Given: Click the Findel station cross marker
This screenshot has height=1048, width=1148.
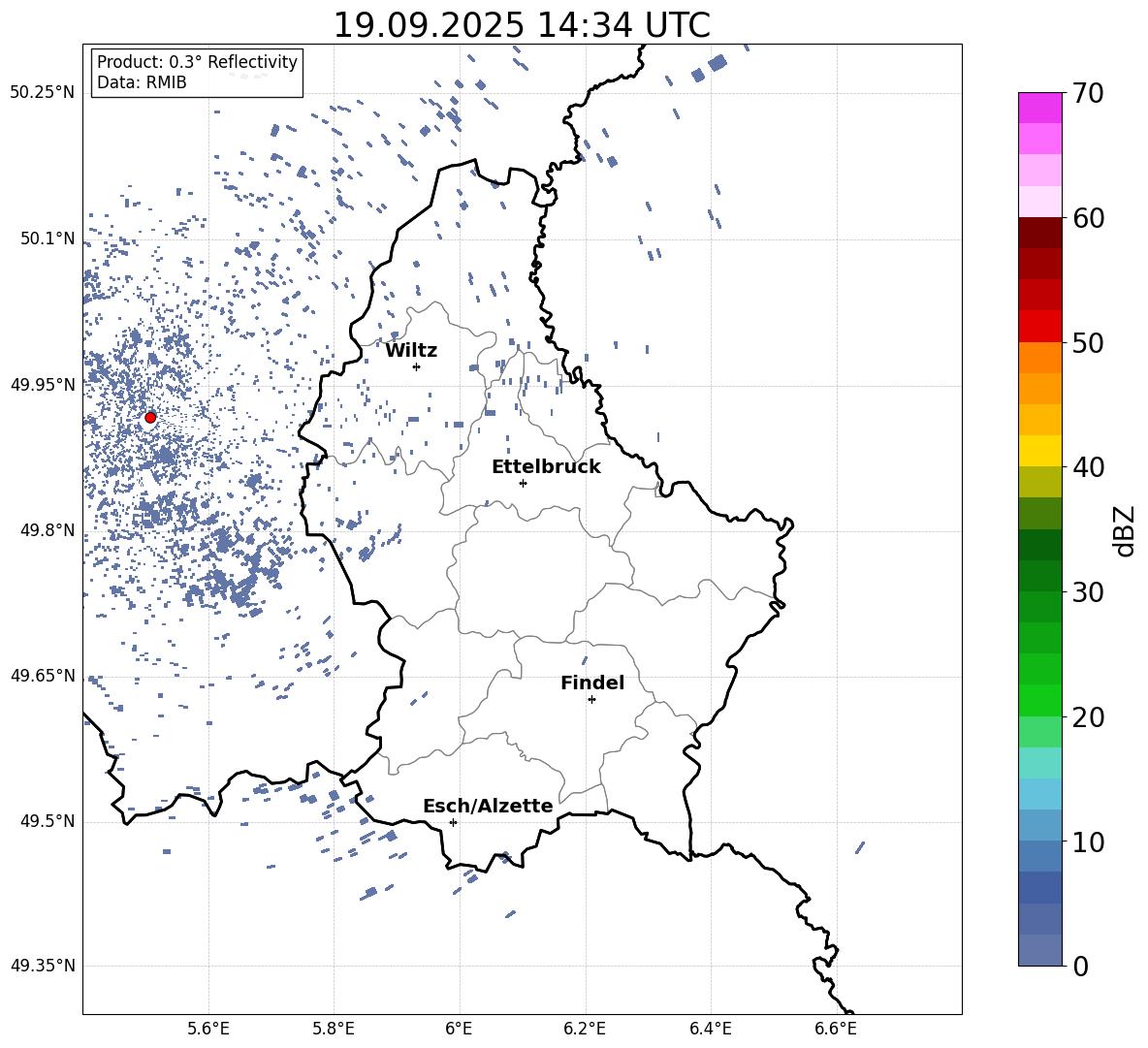Looking at the screenshot, I should 591,699.
